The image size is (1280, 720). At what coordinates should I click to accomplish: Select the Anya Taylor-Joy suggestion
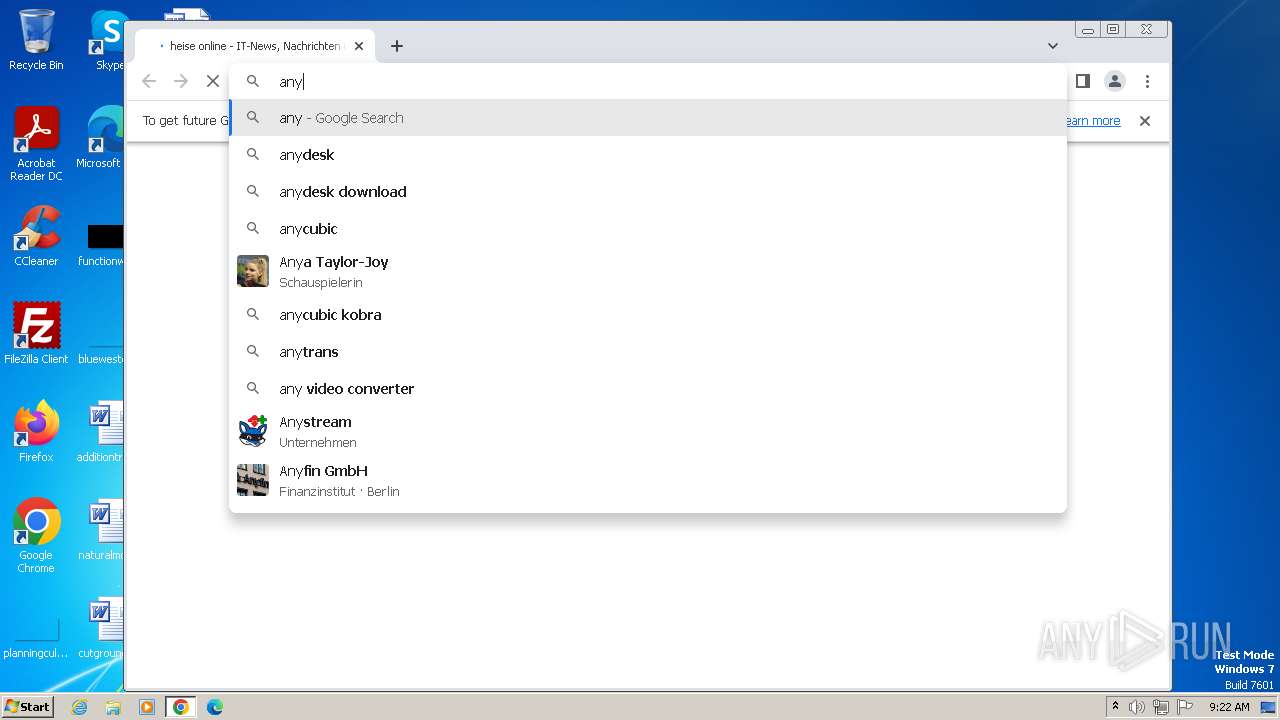[x=648, y=271]
